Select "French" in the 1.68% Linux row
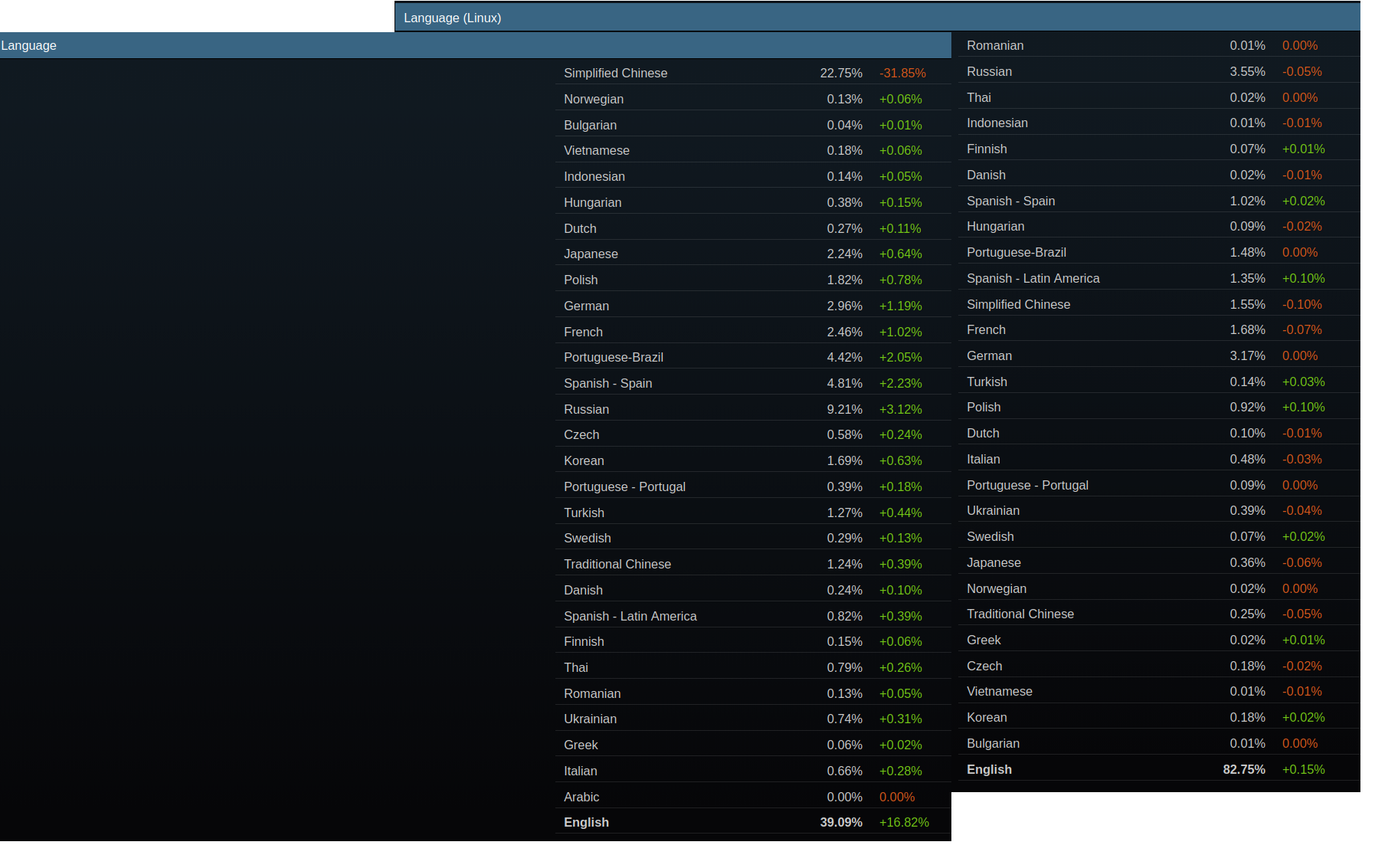The image size is (1375, 868). click(986, 329)
